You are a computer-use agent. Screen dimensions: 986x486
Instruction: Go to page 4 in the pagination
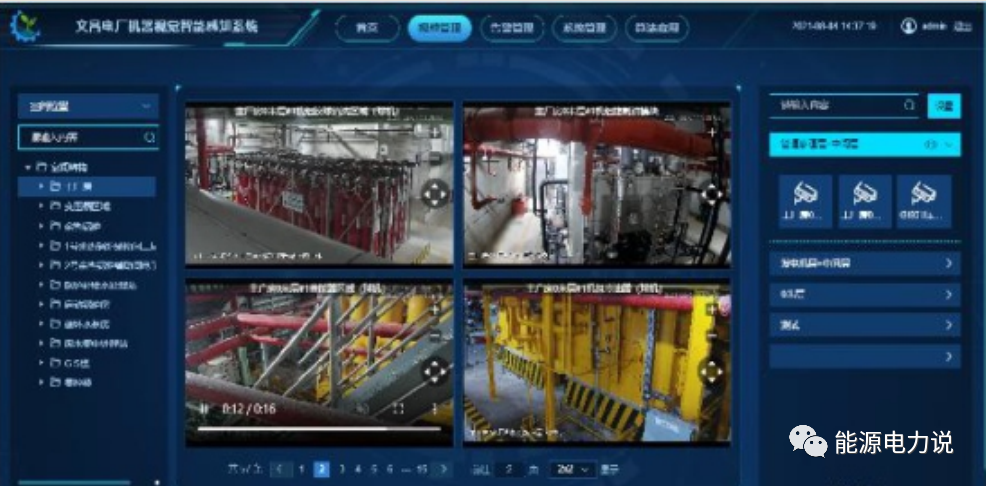[358, 469]
